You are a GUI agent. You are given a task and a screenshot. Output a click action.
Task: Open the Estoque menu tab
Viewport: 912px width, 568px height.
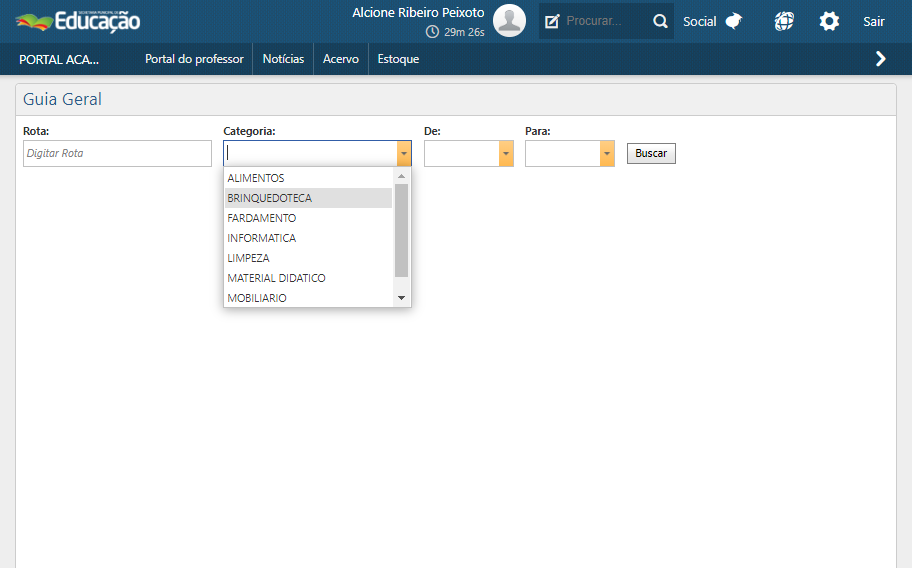398,59
